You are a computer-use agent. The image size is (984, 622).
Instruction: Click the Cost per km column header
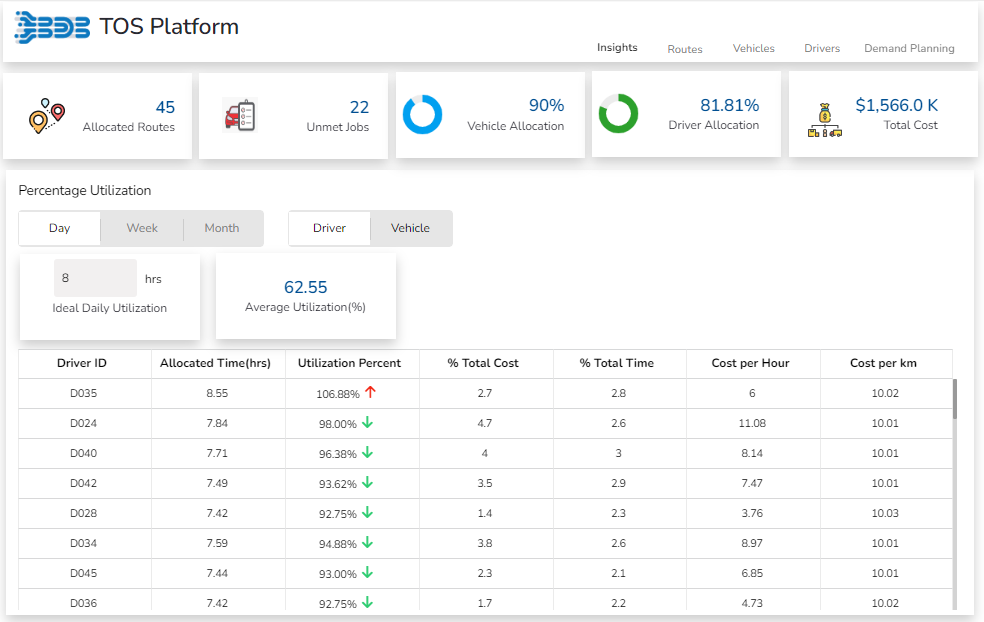click(x=884, y=363)
